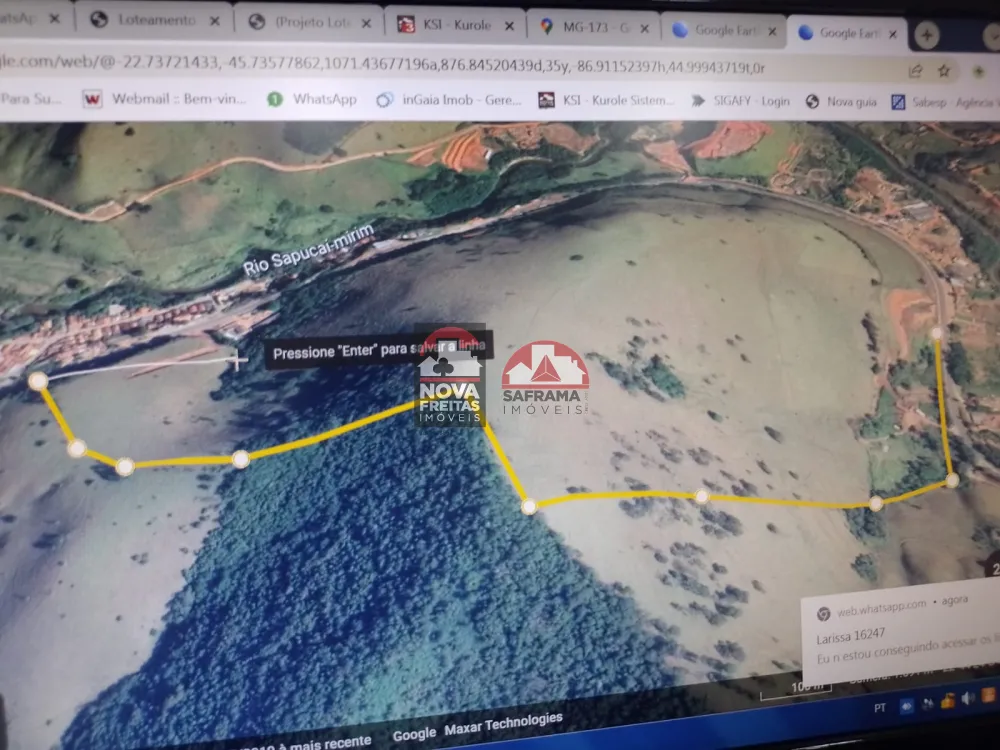Close the MG-173 tab
1000x750 pixels.
point(645,28)
